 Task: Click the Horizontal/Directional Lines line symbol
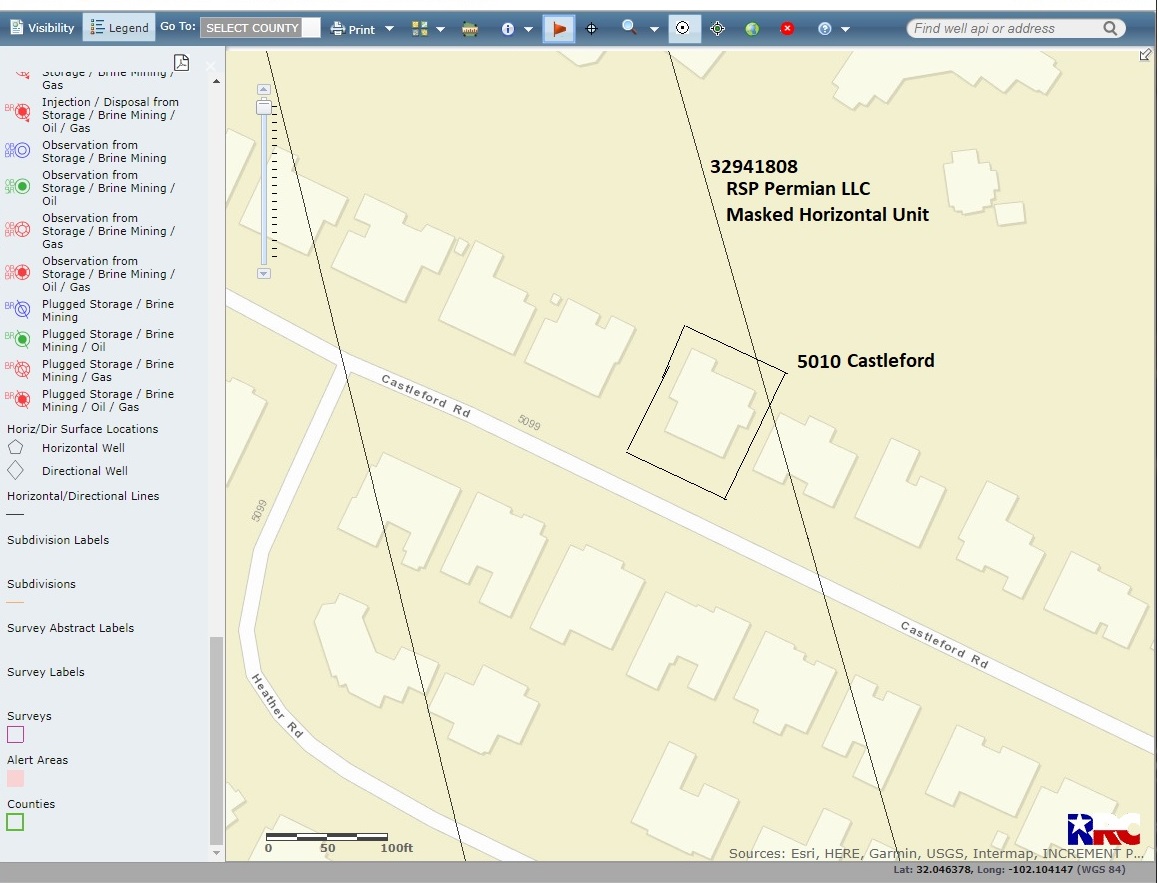coord(16,514)
